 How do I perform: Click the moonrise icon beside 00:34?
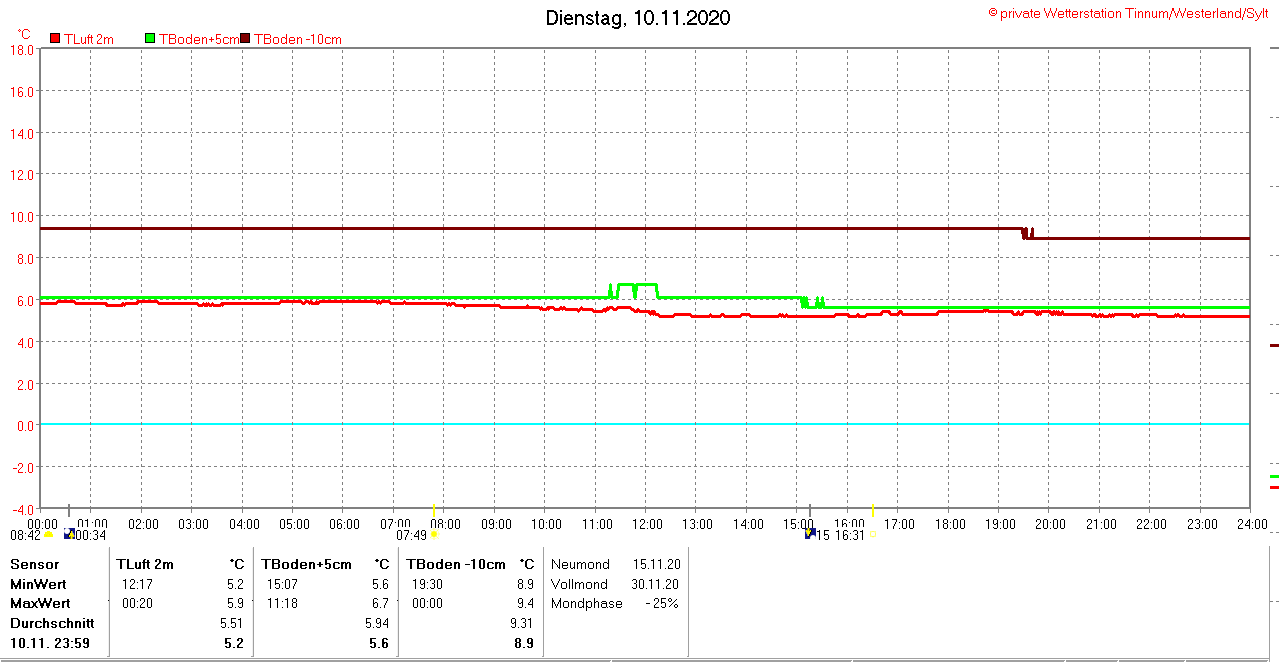click(x=68, y=535)
